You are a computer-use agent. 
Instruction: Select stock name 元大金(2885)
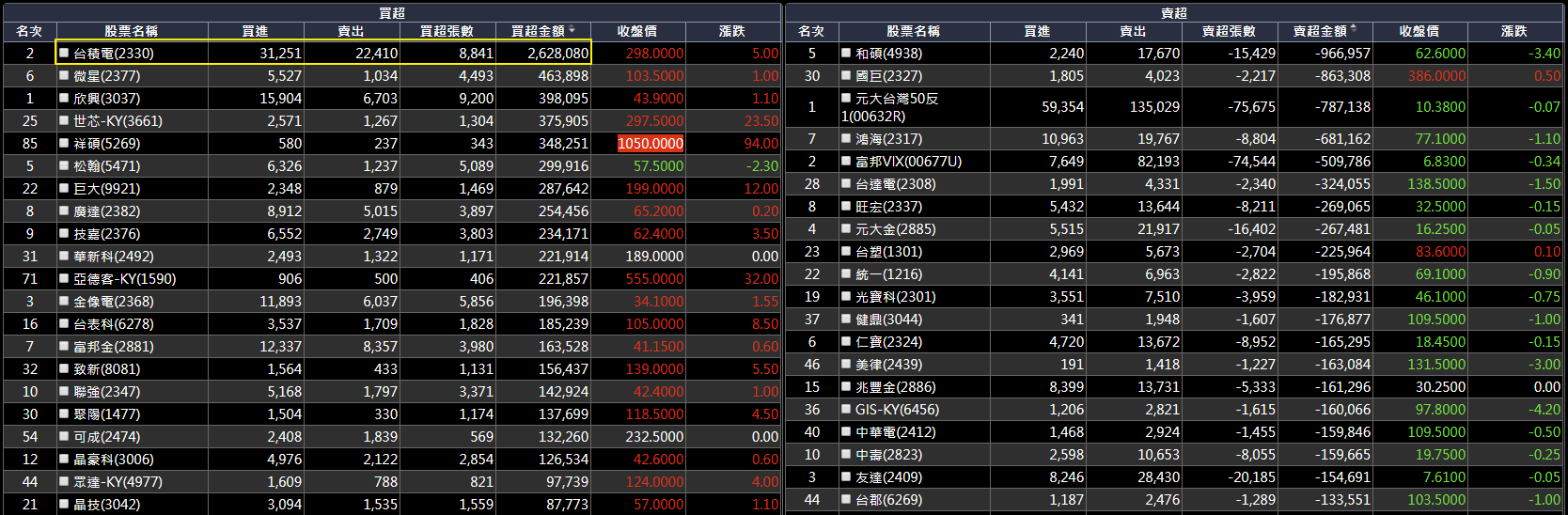(x=896, y=229)
